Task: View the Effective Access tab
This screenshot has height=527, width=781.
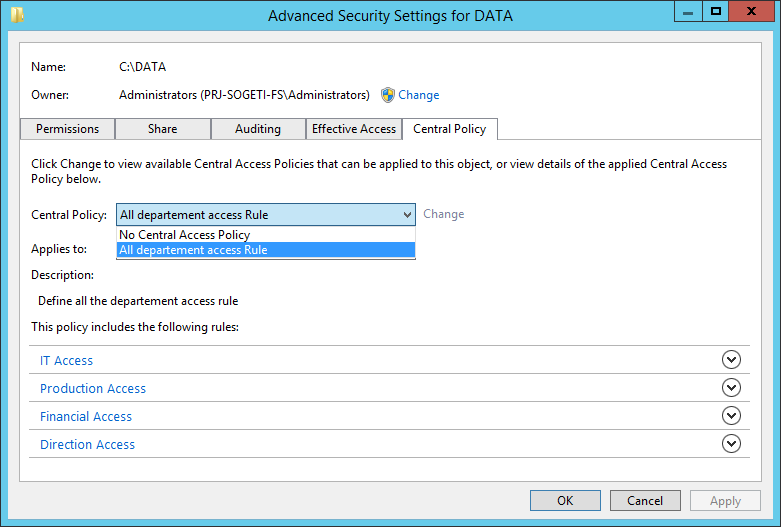Action: pos(354,129)
